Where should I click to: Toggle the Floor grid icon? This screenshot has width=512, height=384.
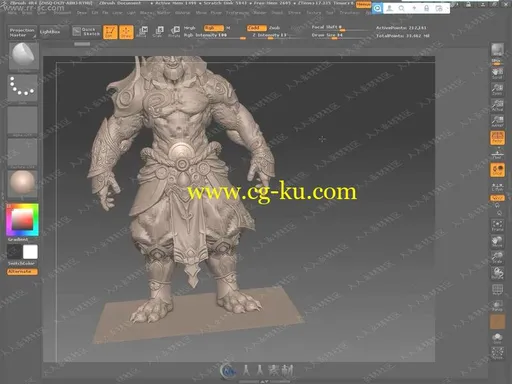point(497,154)
